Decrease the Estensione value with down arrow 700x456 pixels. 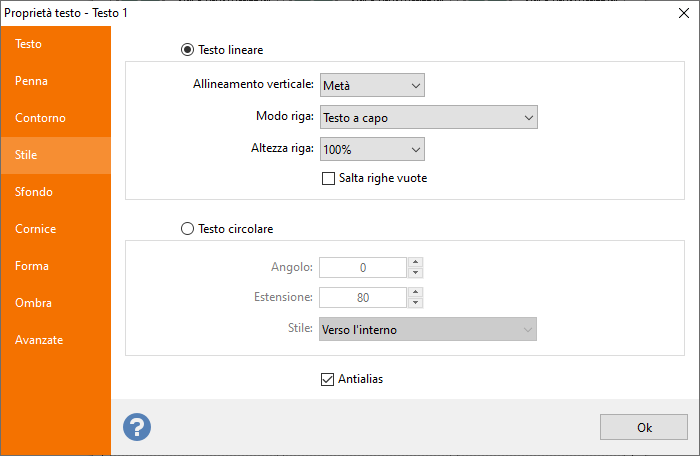(x=416, y=302)
